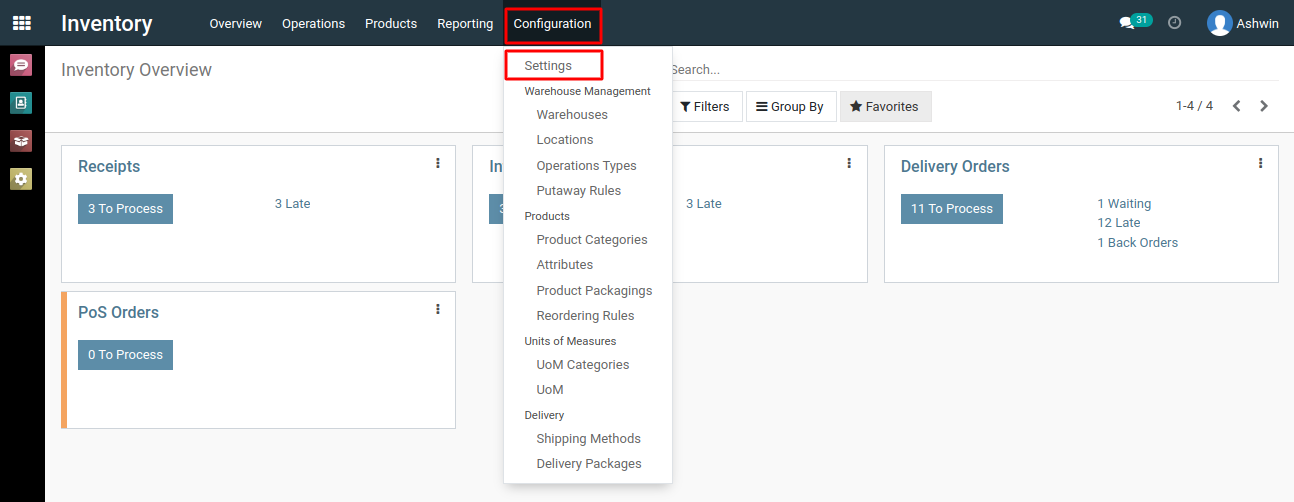Select Locations menu entry
This screenshot has width=1294, height=502.
pos(565,140)
